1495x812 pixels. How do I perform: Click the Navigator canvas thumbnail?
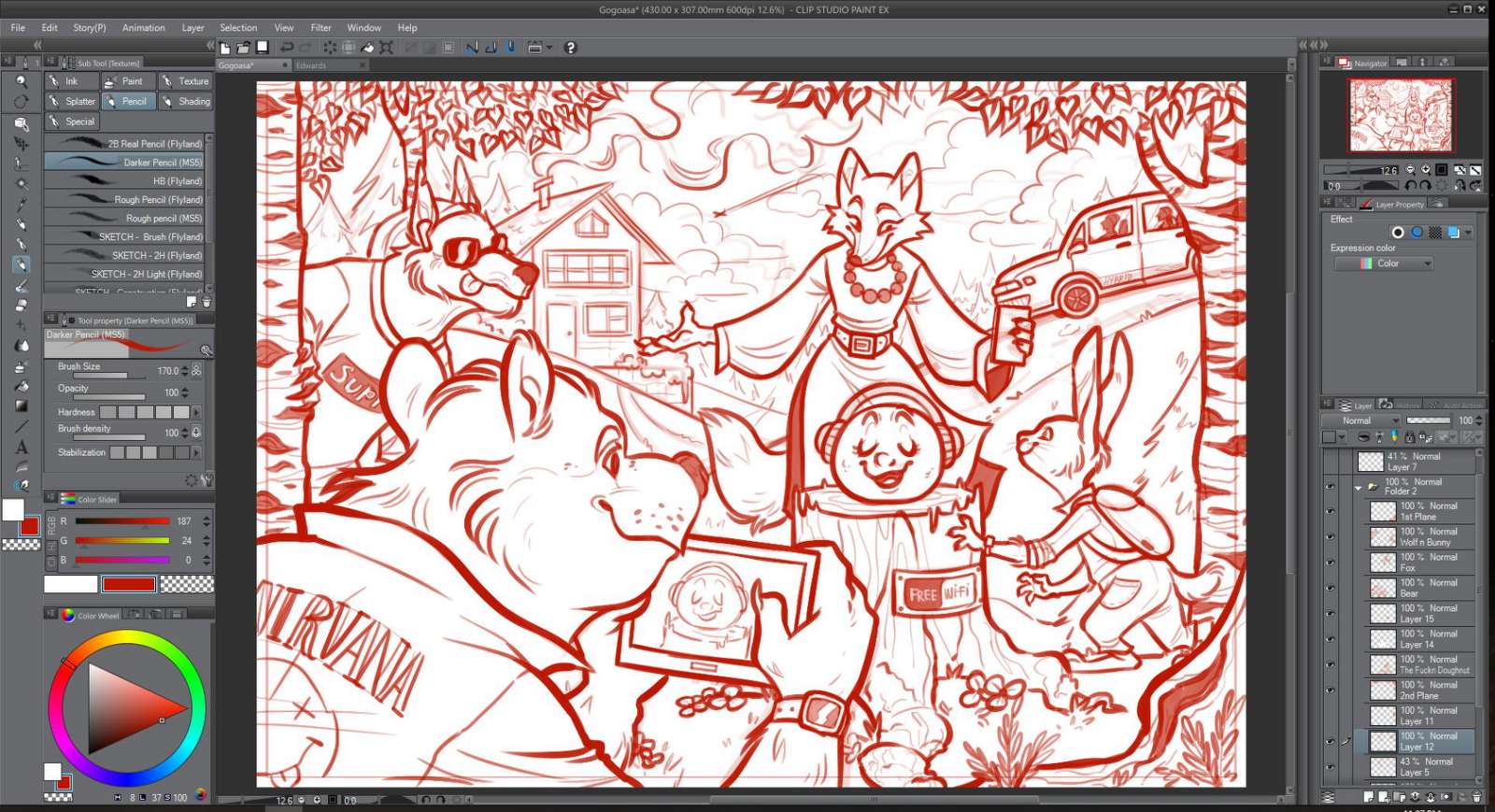point(1401,115)
